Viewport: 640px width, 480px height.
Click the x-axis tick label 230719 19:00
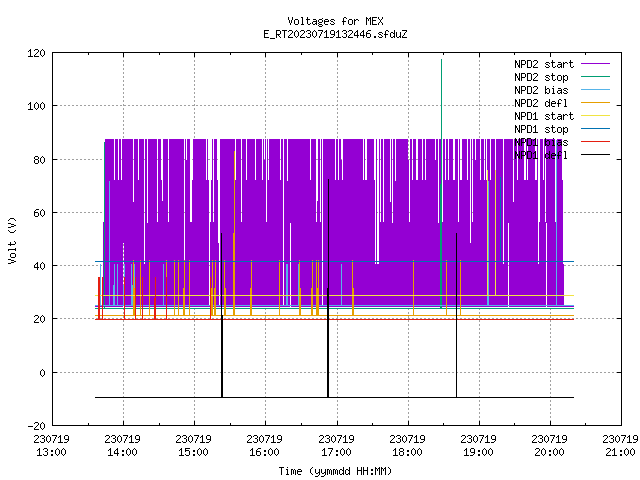click(x=478, y=446)
